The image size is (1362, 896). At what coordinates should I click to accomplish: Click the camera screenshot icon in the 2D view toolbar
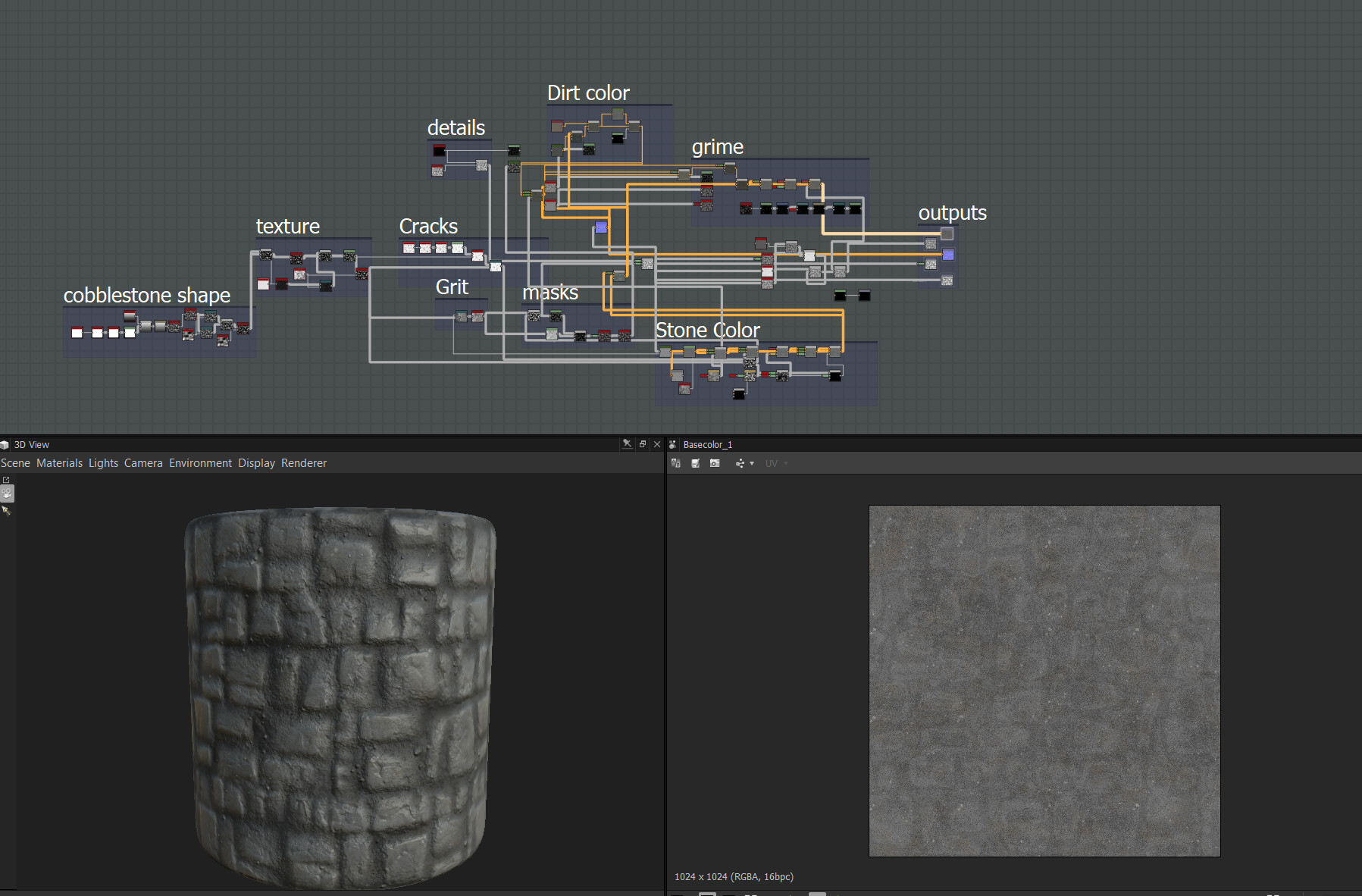coord(714,463)
